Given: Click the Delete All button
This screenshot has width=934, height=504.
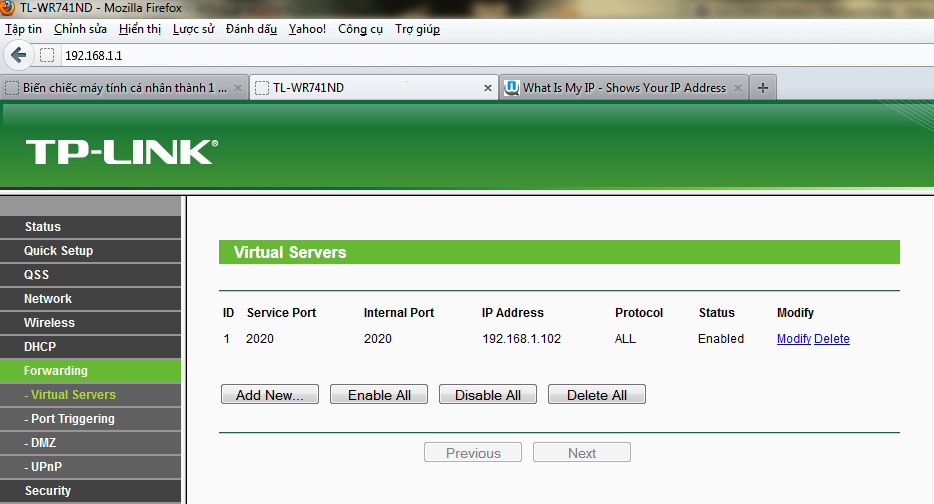Looking at the screenshot, I should tap(597, 394).
